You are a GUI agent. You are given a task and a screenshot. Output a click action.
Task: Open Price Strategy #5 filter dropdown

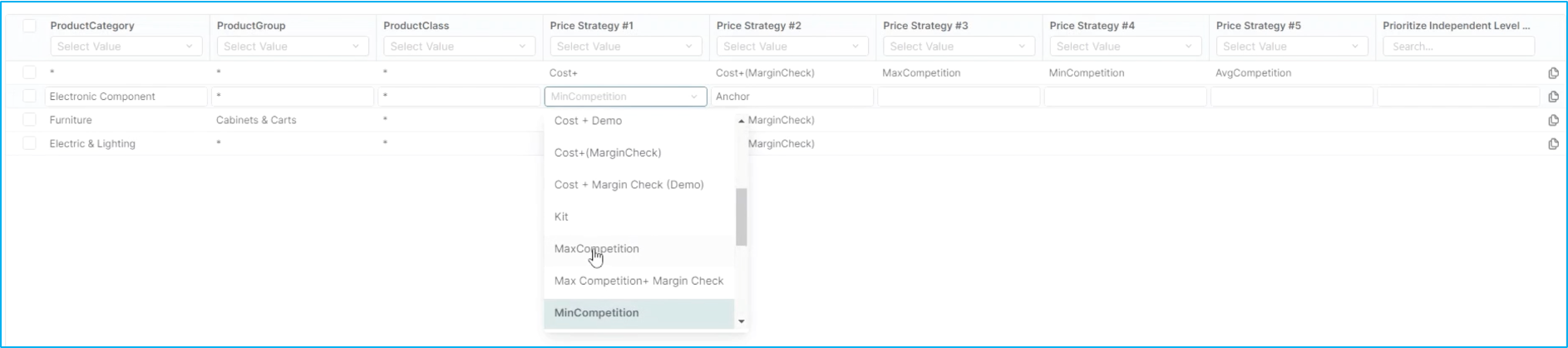pyautogui.click(x=1291, y=47)
